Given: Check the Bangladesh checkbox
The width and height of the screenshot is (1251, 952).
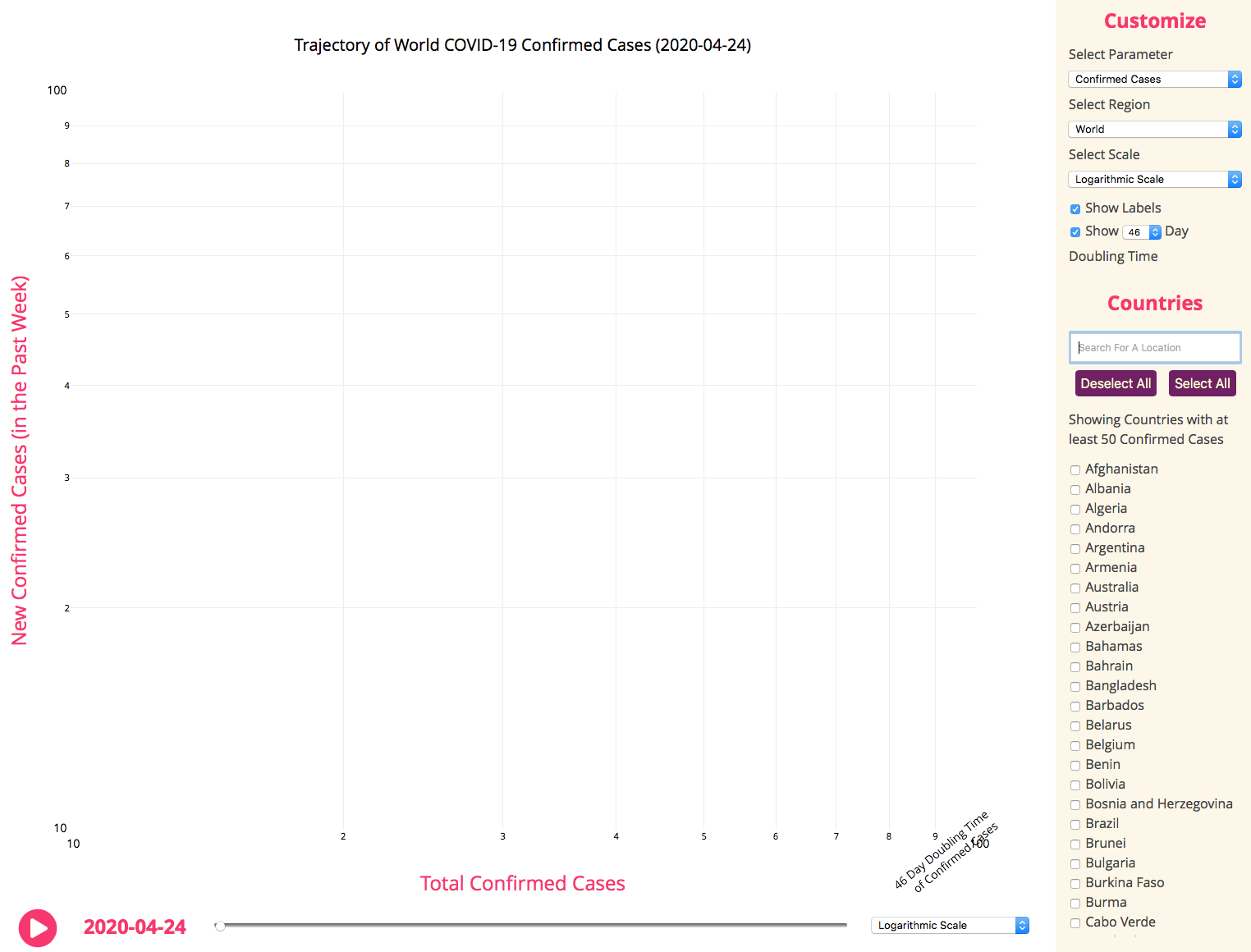Looking at the screenshot, I should 1075,687.
